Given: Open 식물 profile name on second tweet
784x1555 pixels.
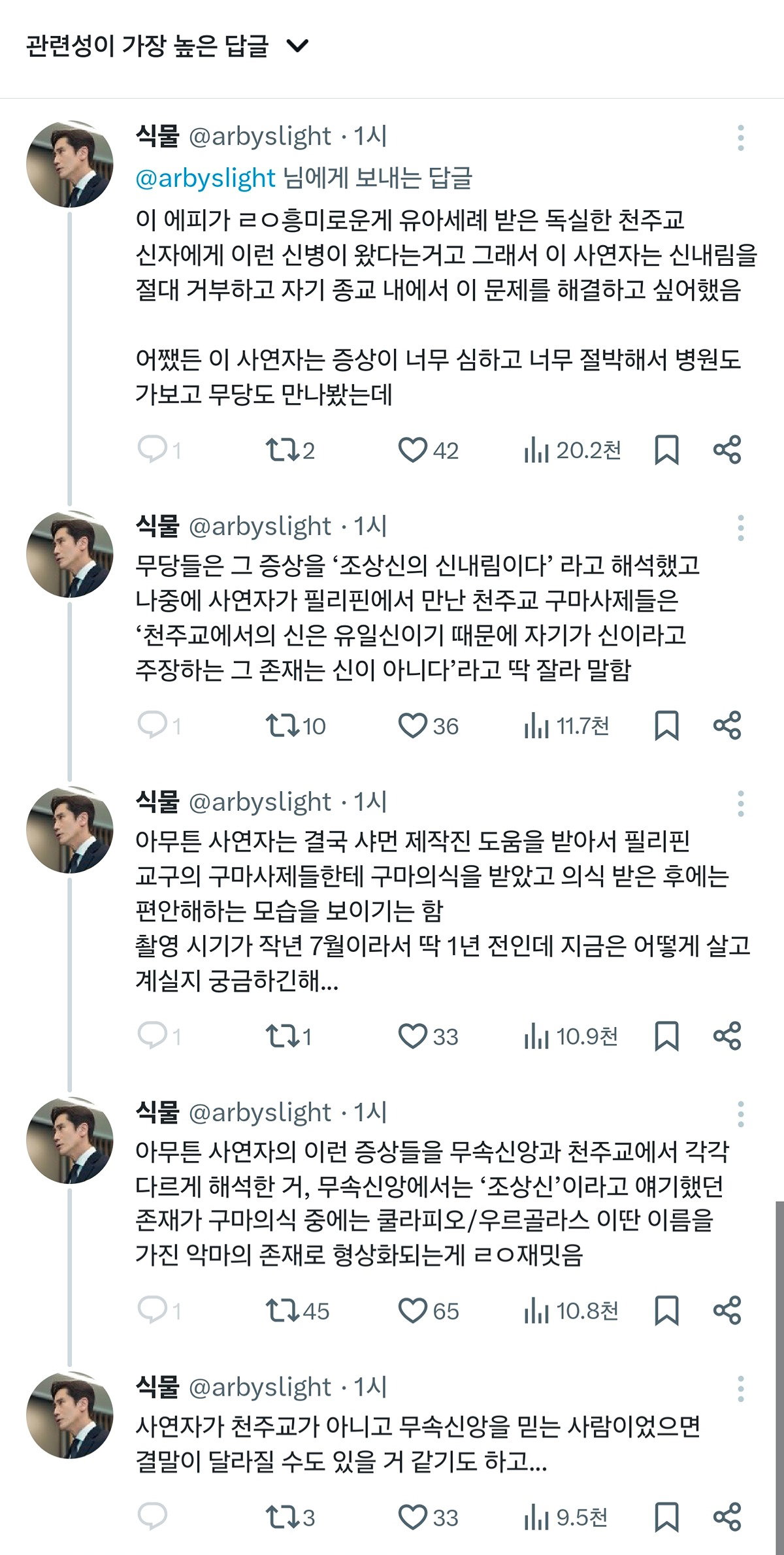Looking at the screenshot, I should 157,525.
